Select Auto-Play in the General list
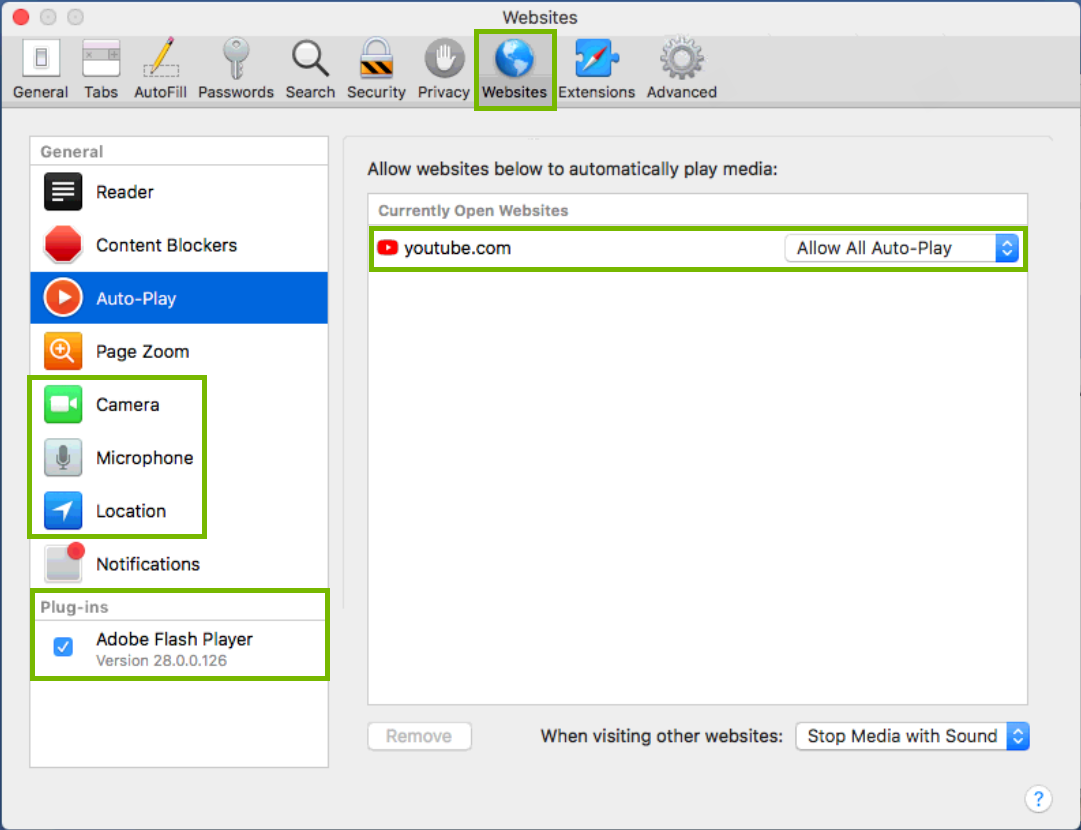The width and height of the screenshot is (1081, 830). (x=138, y=297)
